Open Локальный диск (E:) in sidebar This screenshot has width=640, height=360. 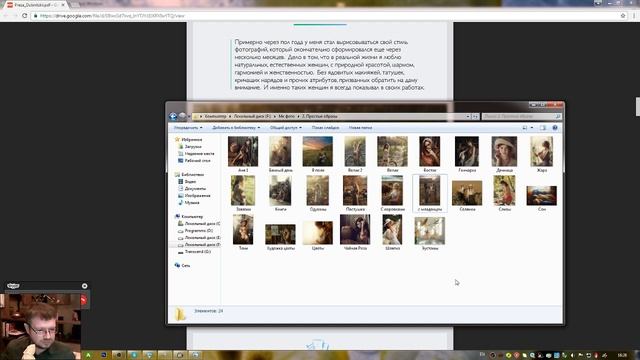[202, 238]
